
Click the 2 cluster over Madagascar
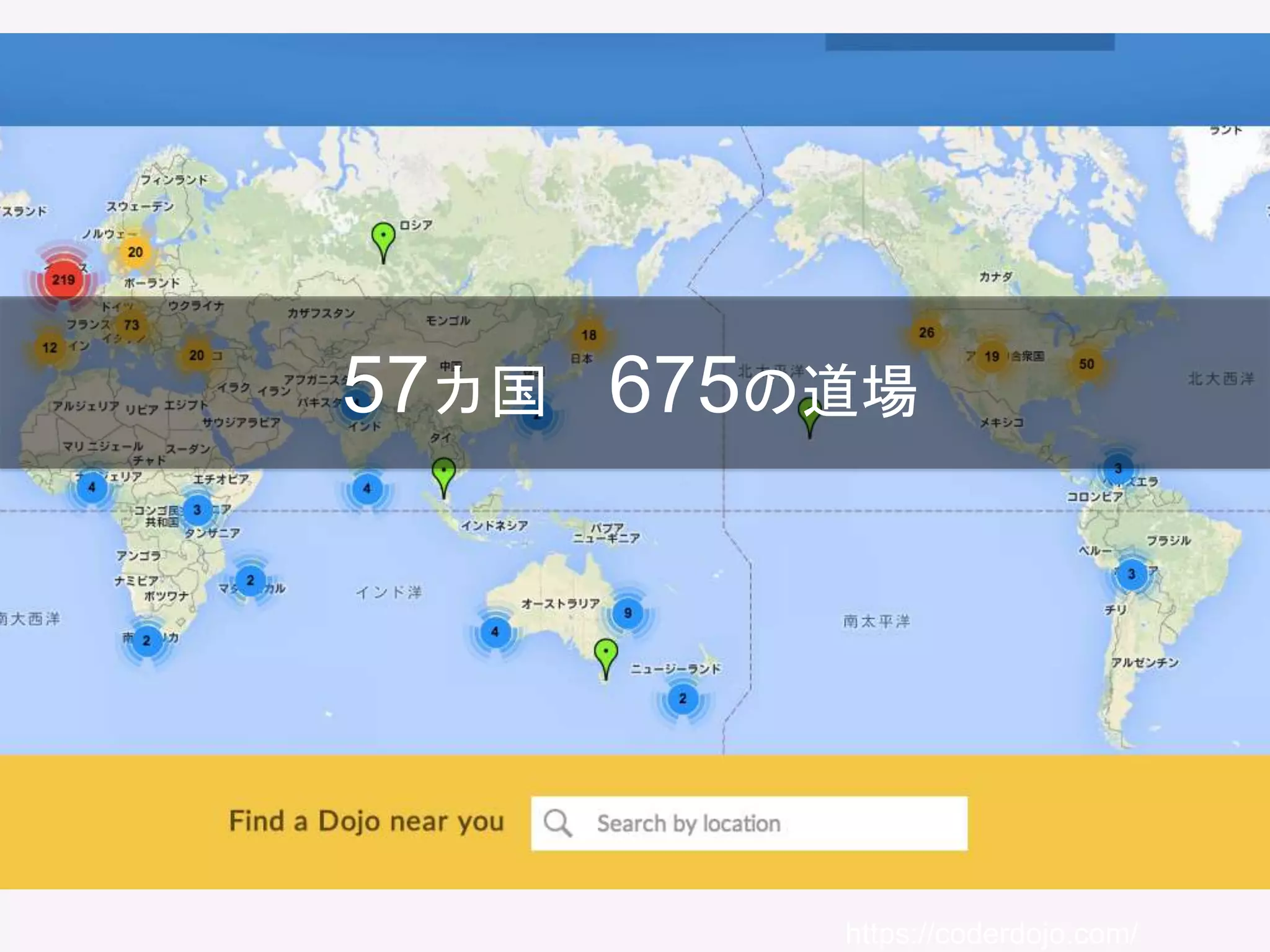(x=250, y=580)
